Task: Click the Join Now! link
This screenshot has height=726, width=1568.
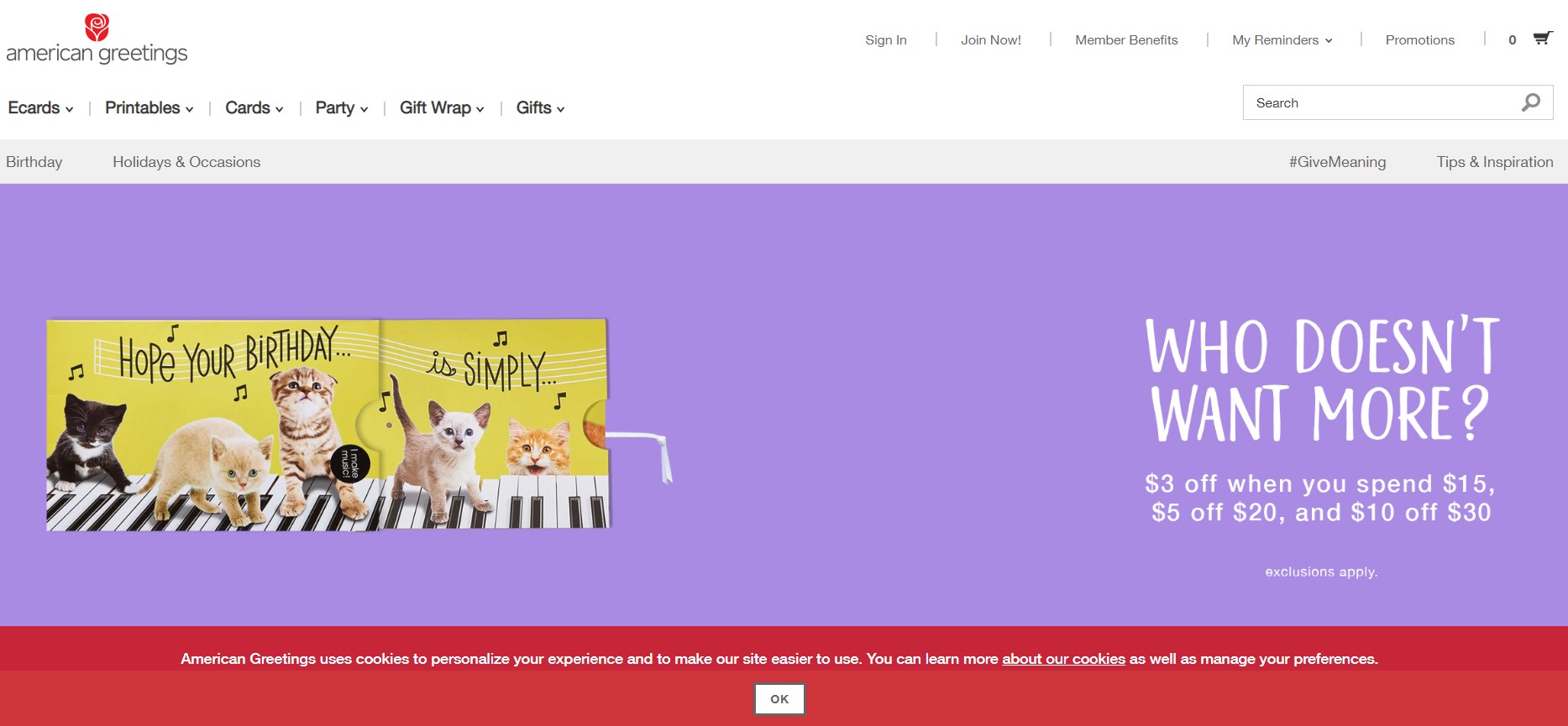Action: pyautogui.click(x=991, y=40)
